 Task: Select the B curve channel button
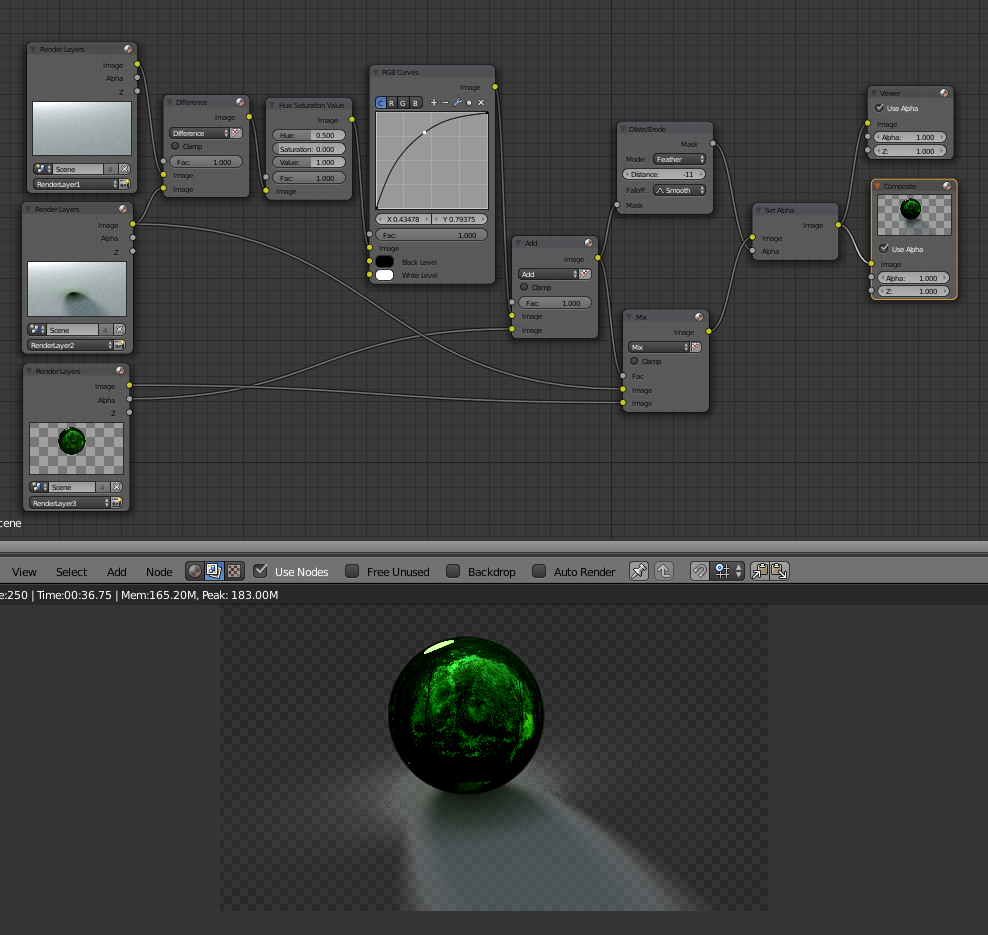[x=415, y=103]
